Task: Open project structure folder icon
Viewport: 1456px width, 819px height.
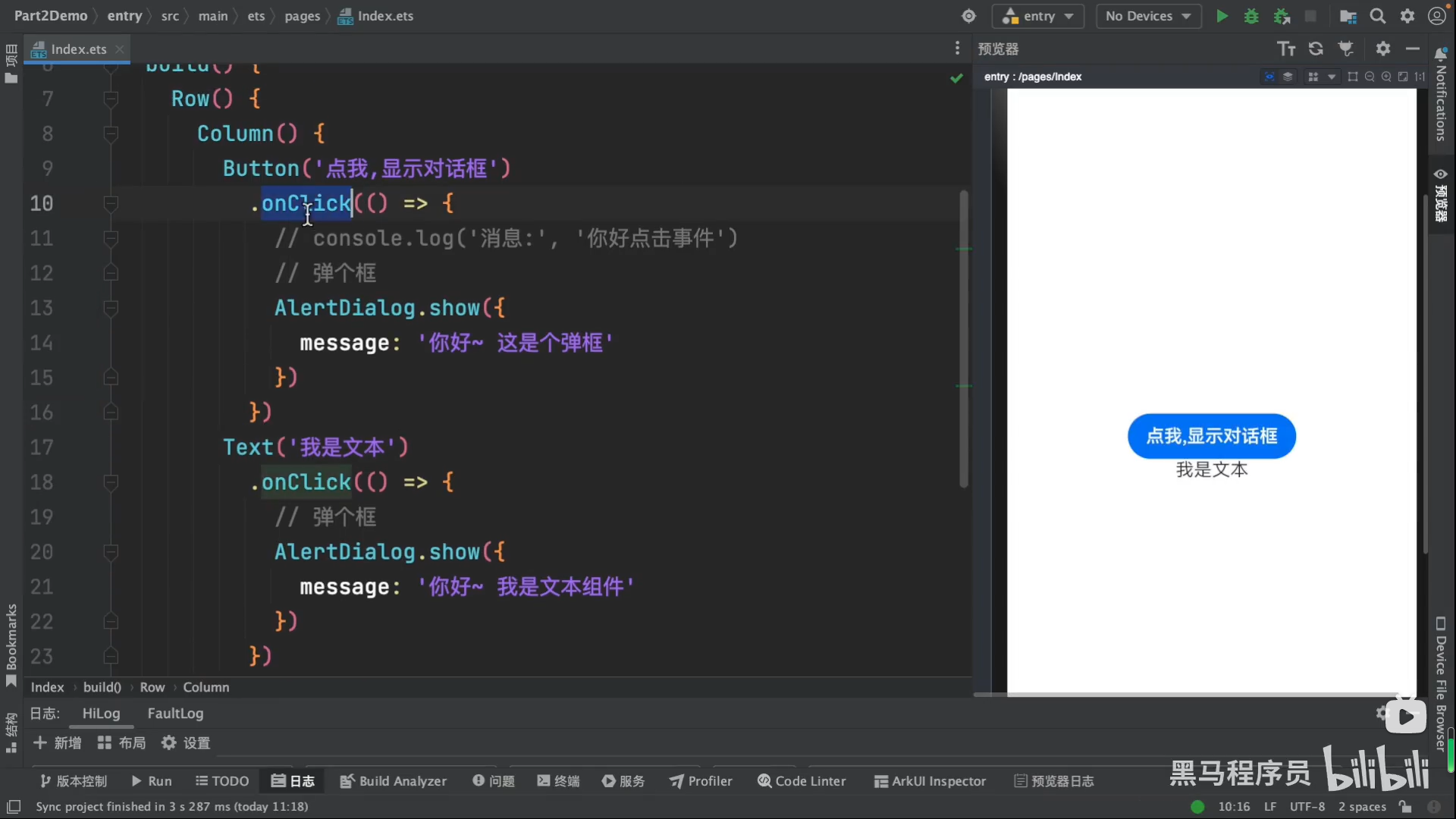Action: point(1348,16)
